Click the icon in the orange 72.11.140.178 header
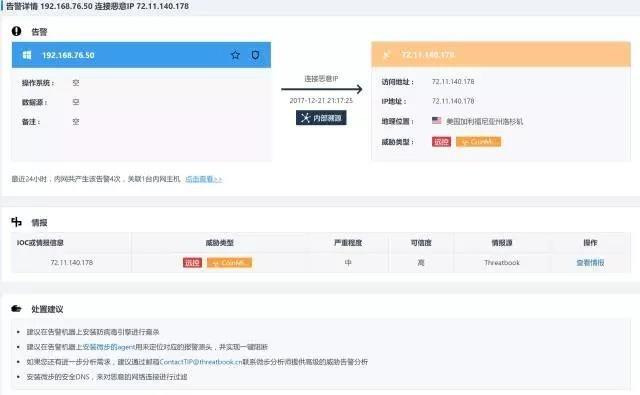640x395 pixels. click(x=387, y=54)
